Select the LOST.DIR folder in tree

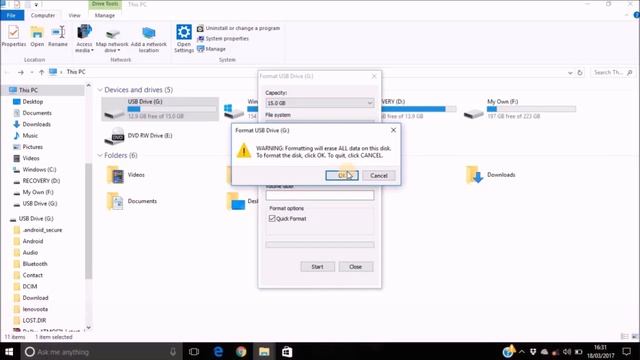[x=34, y=320]
